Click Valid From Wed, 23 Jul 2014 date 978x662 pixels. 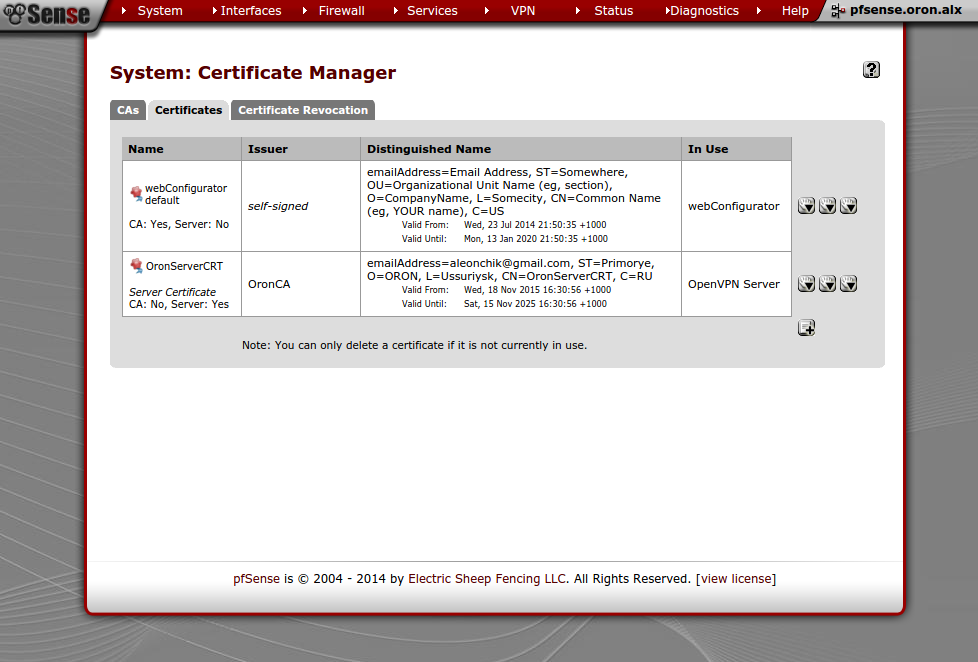pyautogui.click(x=535, y=225)
